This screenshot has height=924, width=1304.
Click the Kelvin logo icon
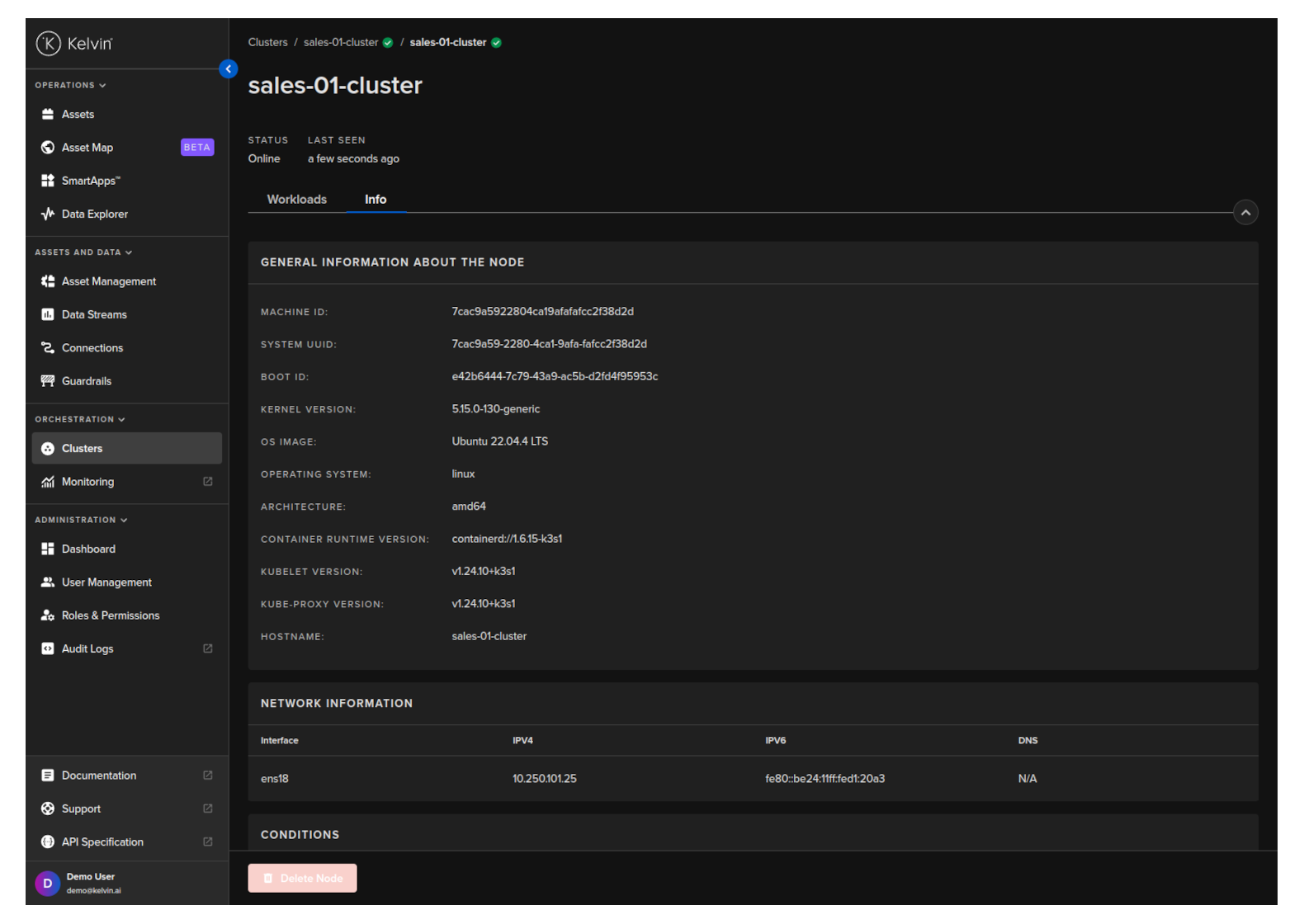[49, 43]
